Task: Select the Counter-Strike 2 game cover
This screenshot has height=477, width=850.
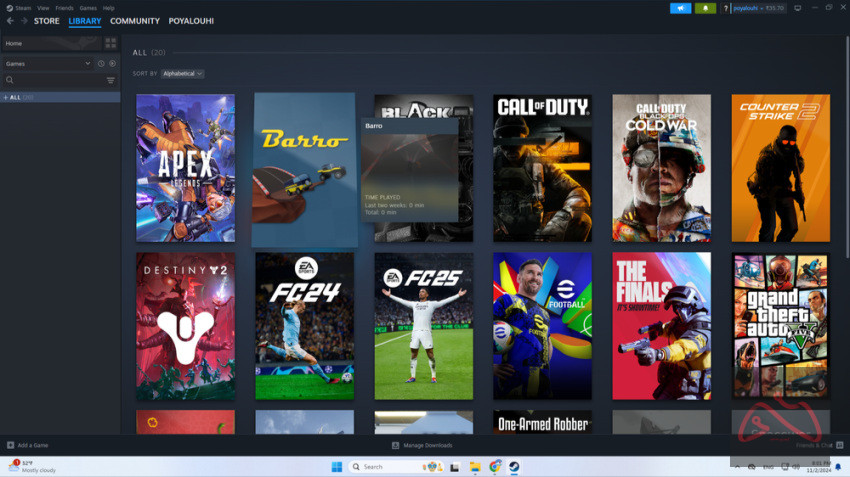Action: point(780,168)
